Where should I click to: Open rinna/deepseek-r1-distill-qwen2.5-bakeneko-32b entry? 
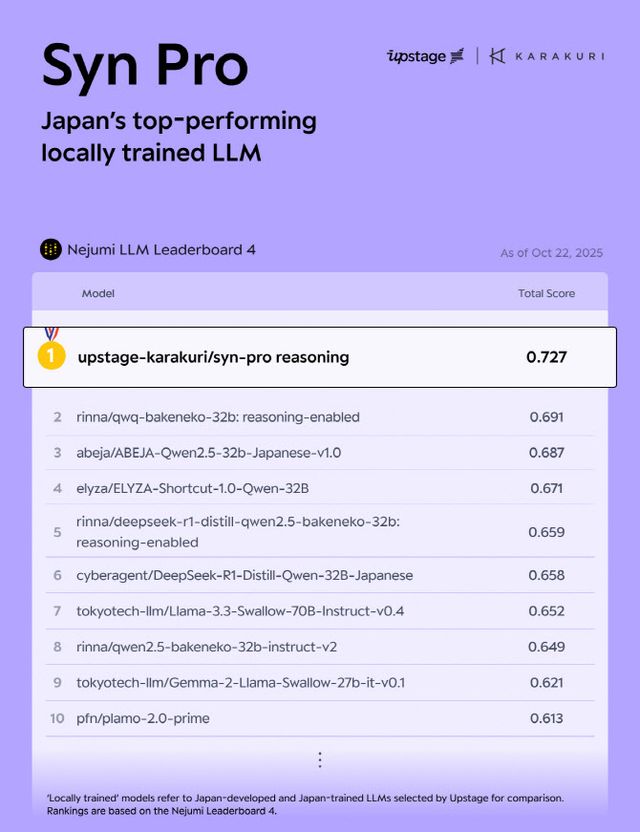[x=238, y=532]
